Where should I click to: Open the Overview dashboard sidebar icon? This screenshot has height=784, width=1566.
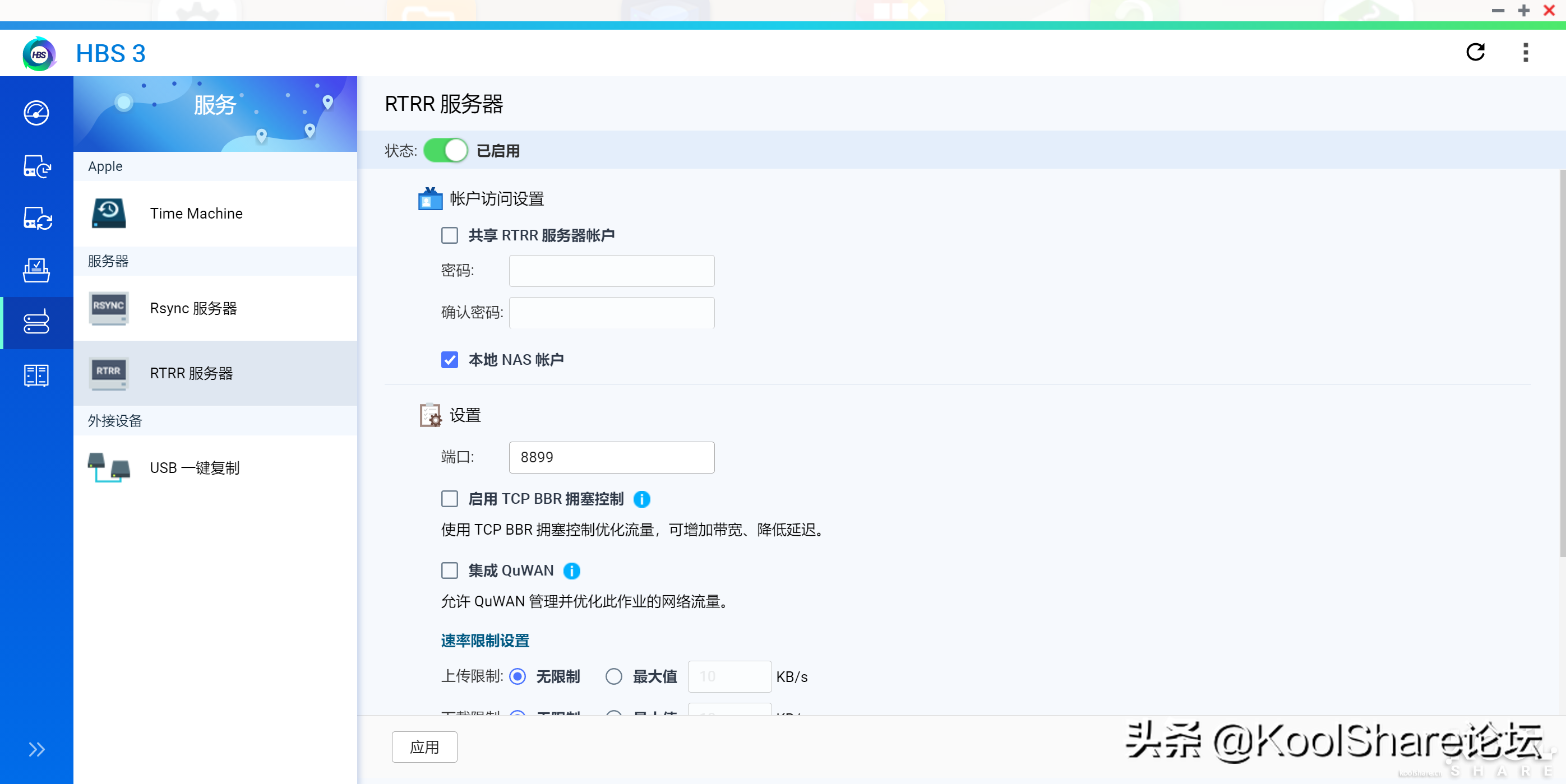coord(36,113)
